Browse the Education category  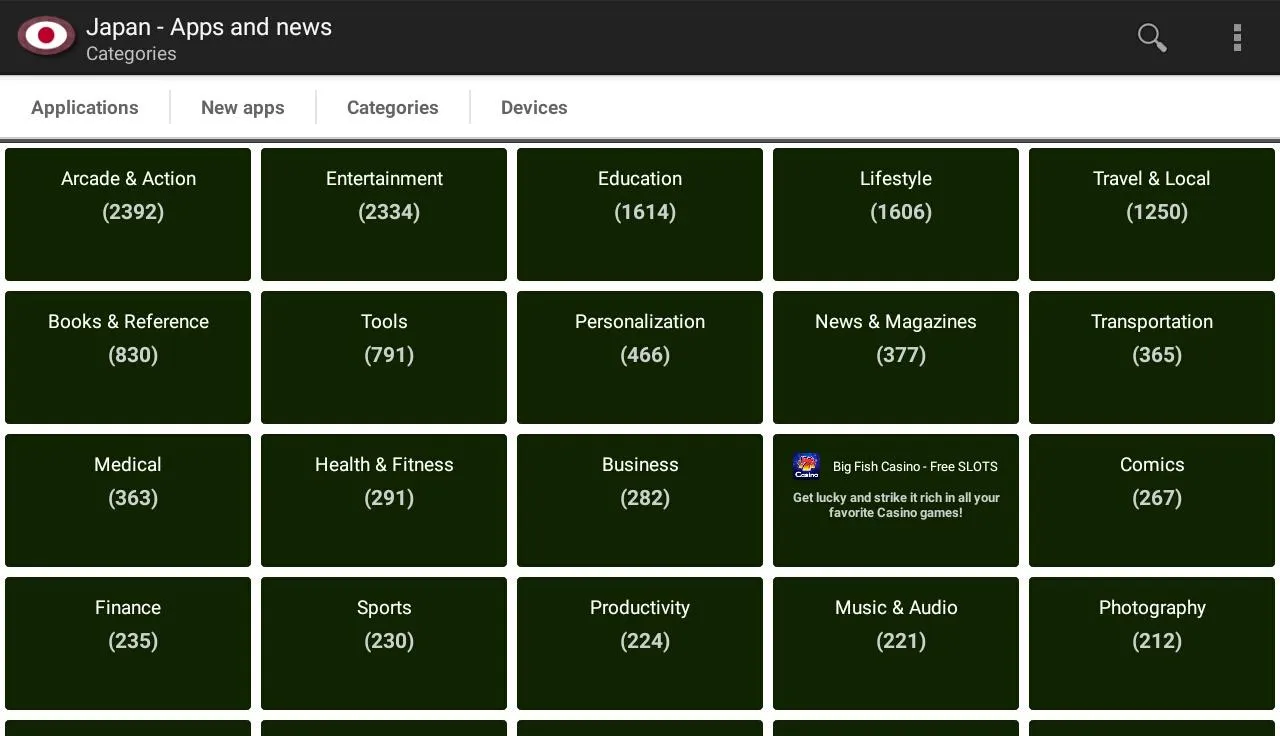[x=640, y=214]
